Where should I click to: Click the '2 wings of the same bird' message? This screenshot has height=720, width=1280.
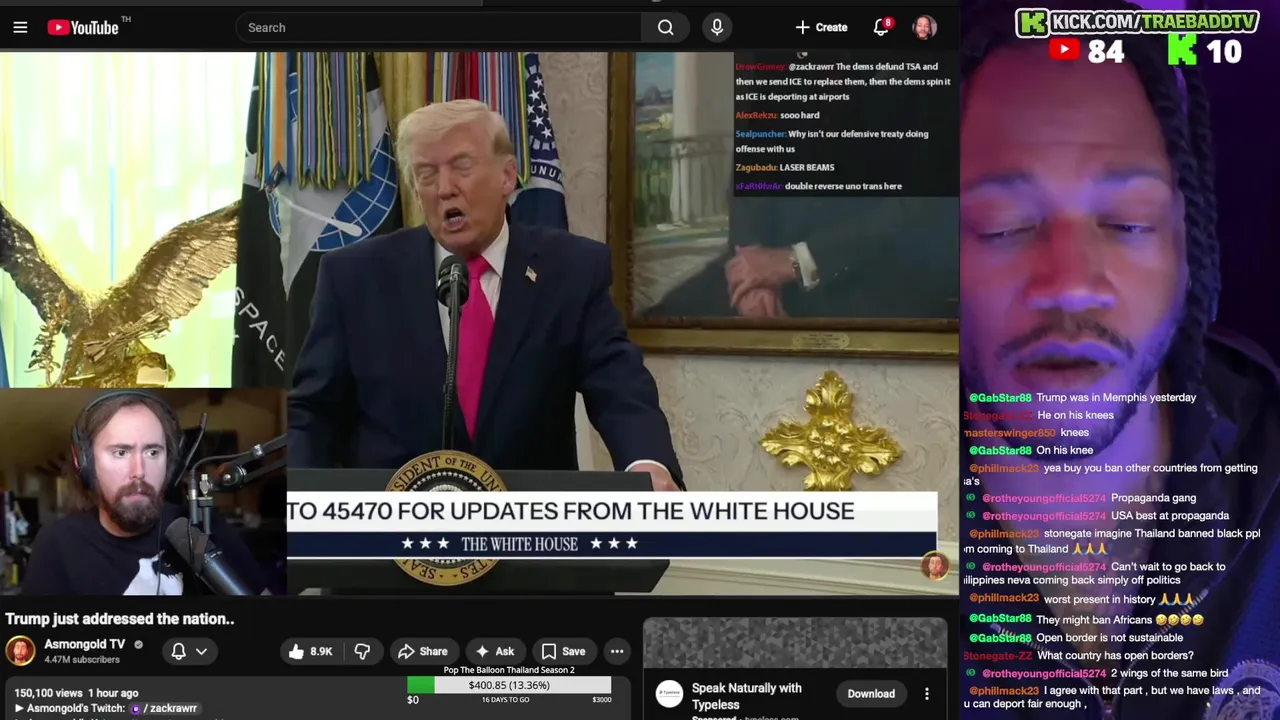(1169, 674)
